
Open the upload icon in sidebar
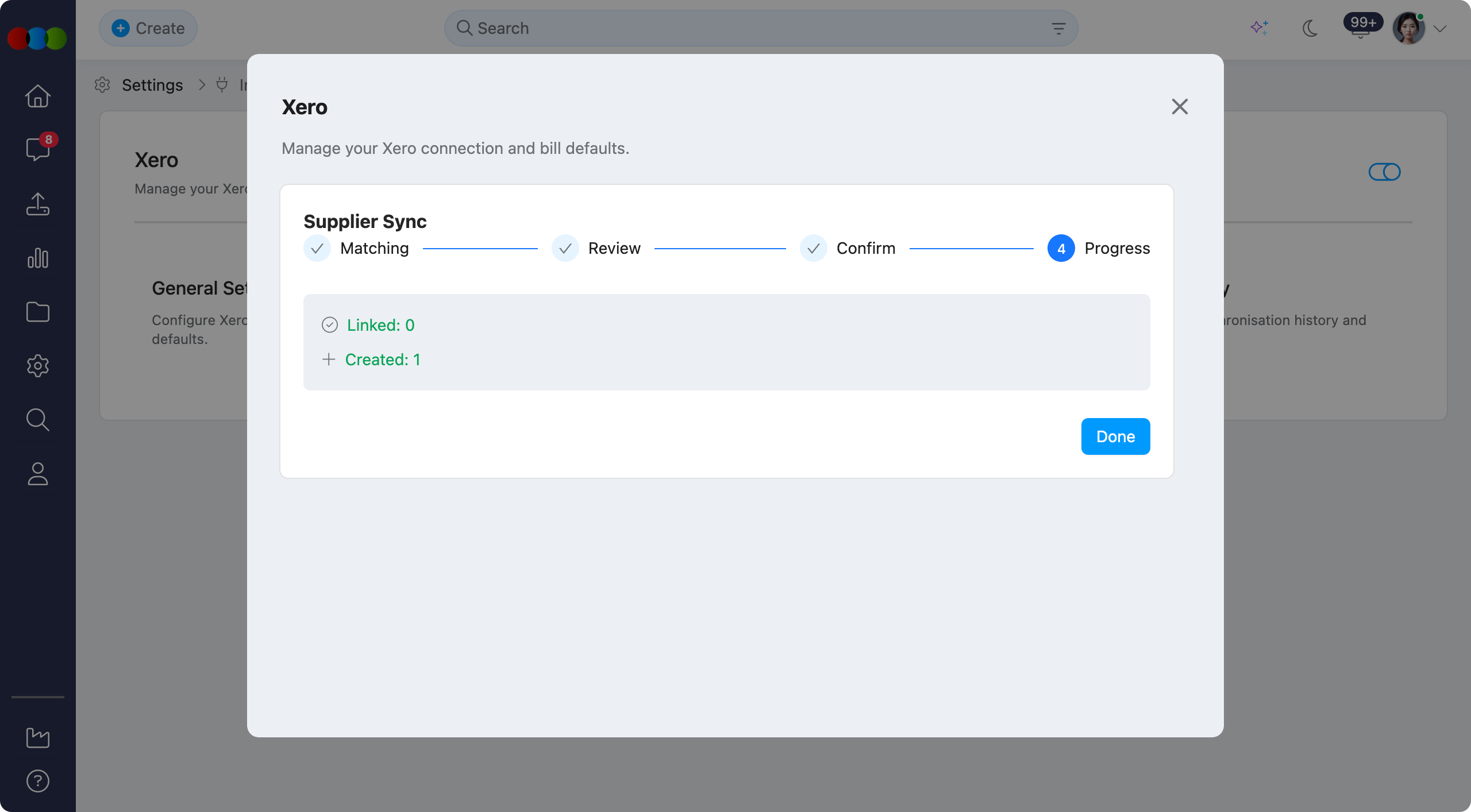(38, 204)
